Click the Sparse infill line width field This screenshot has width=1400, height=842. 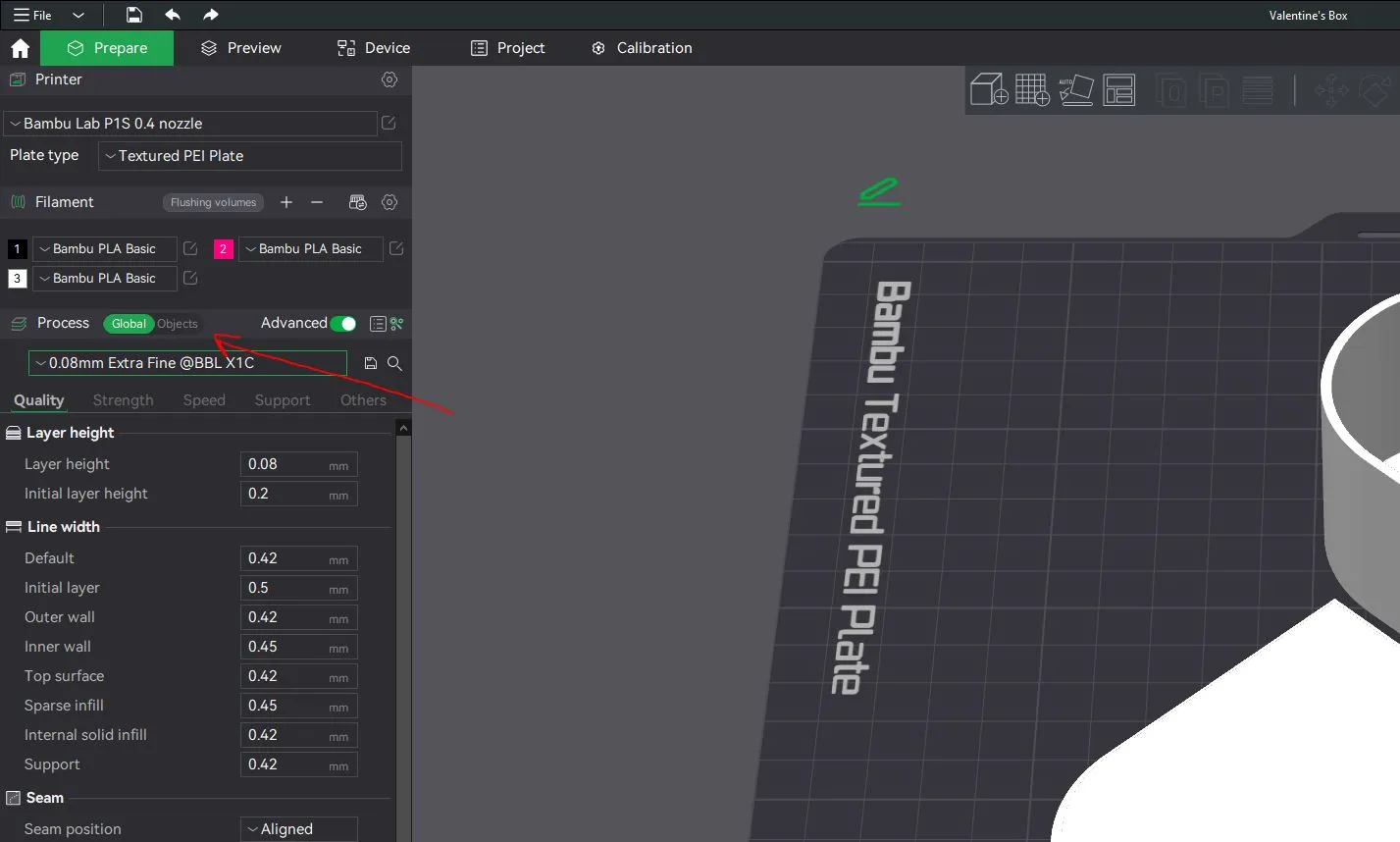[299, 706]
